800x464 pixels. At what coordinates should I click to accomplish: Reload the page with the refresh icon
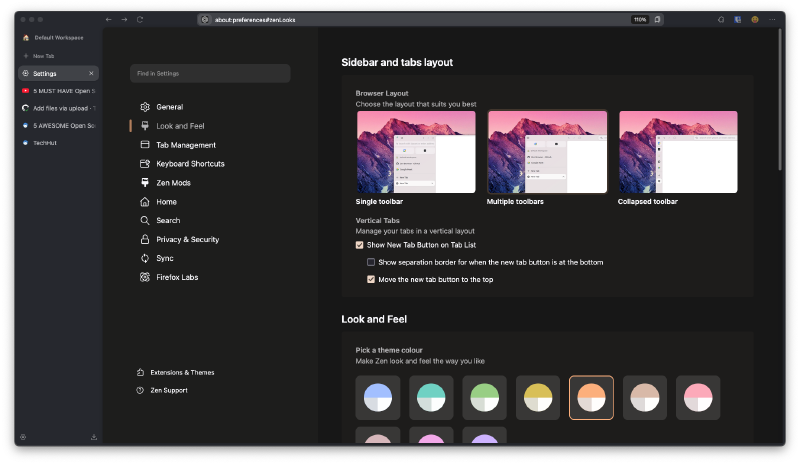(x=140, y=19)
